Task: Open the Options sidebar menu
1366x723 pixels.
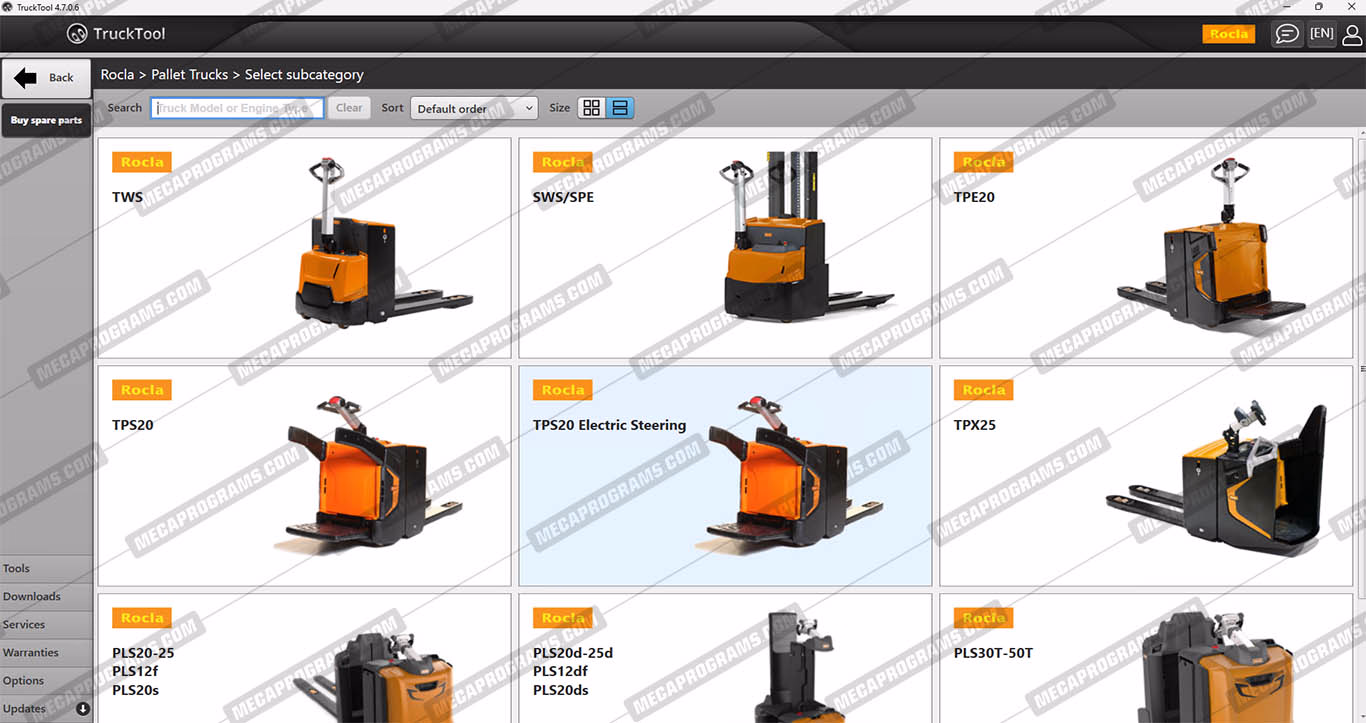Action: [46, 680]
